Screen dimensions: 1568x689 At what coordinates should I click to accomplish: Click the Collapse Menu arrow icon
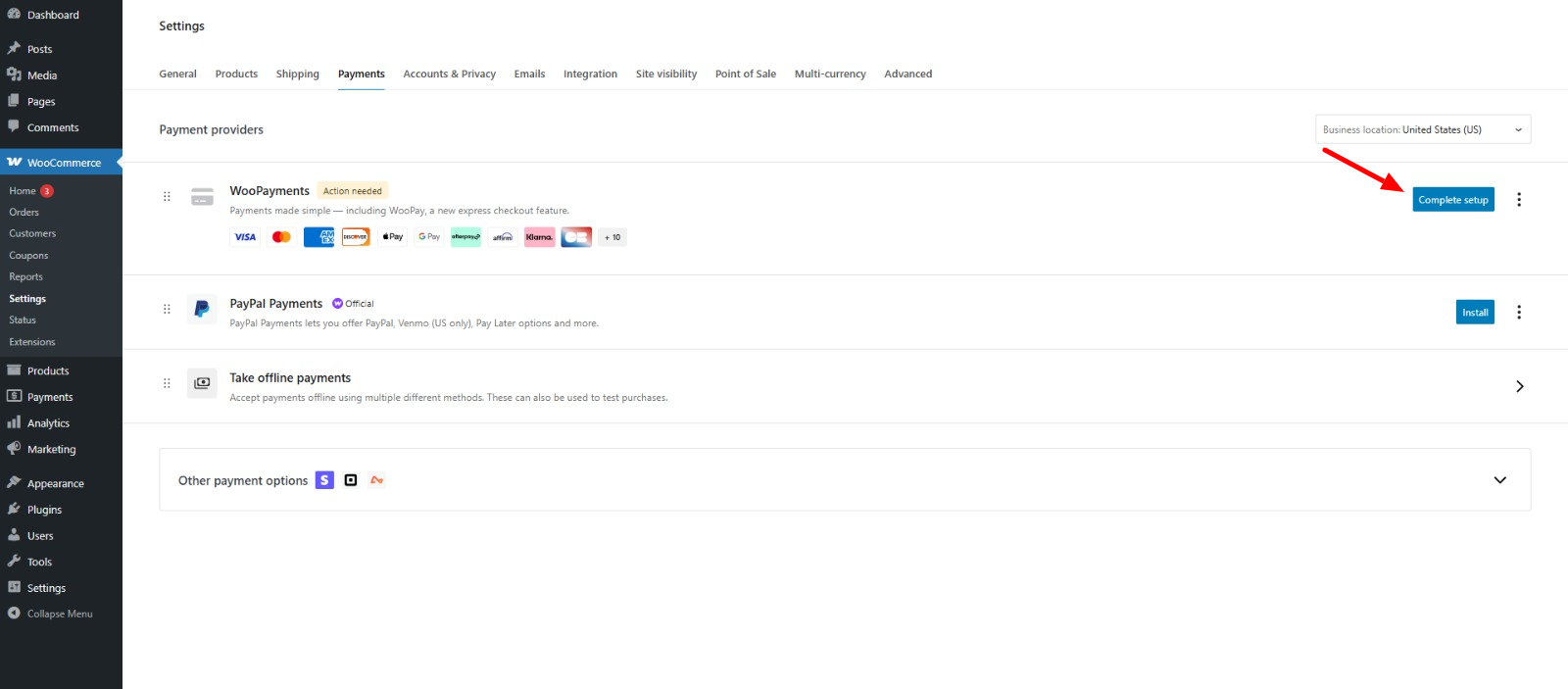[x=14, y=613]
